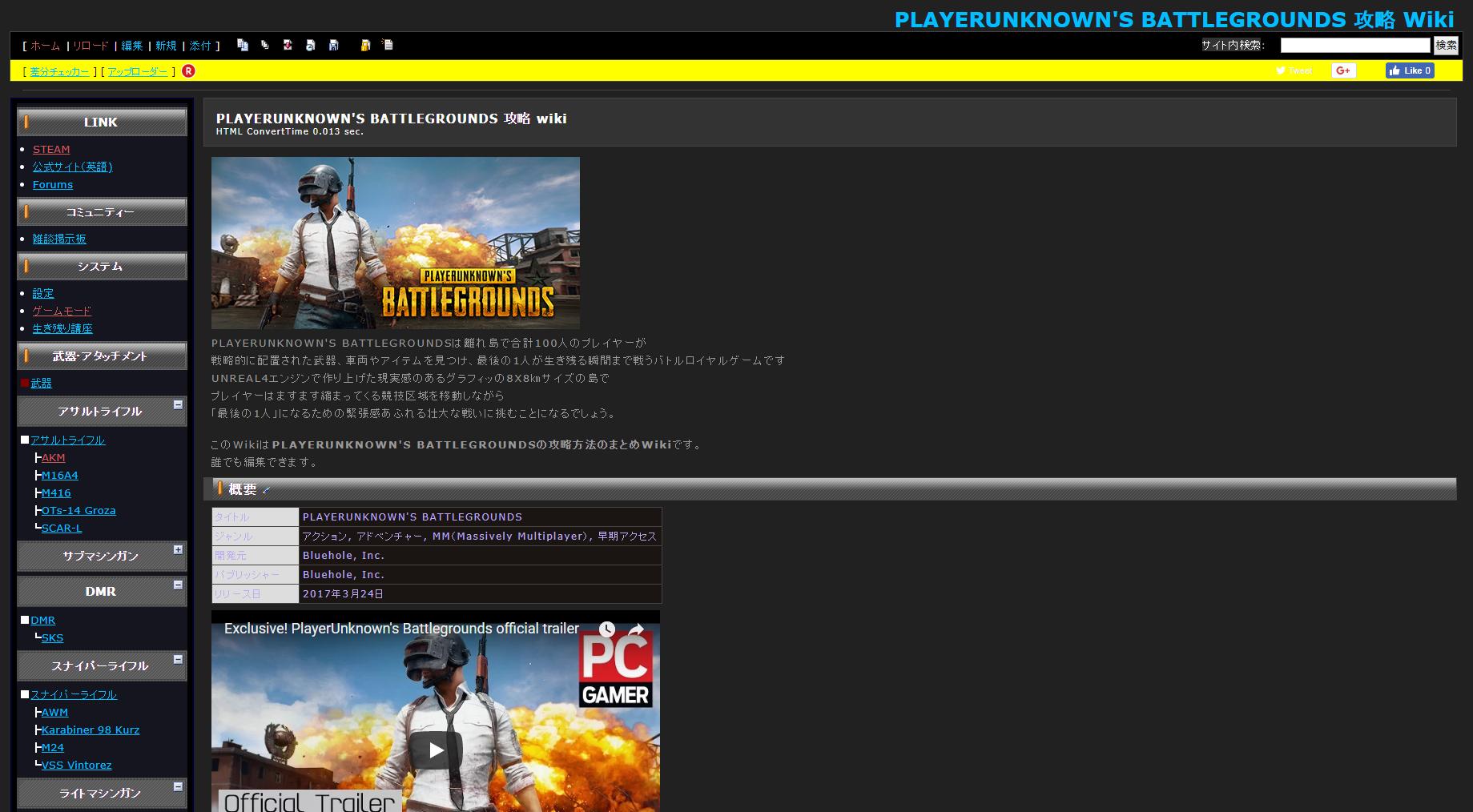1473x812 pixels.
Task: Open the 公式サイト(英語) link
Action: point(72,167)
